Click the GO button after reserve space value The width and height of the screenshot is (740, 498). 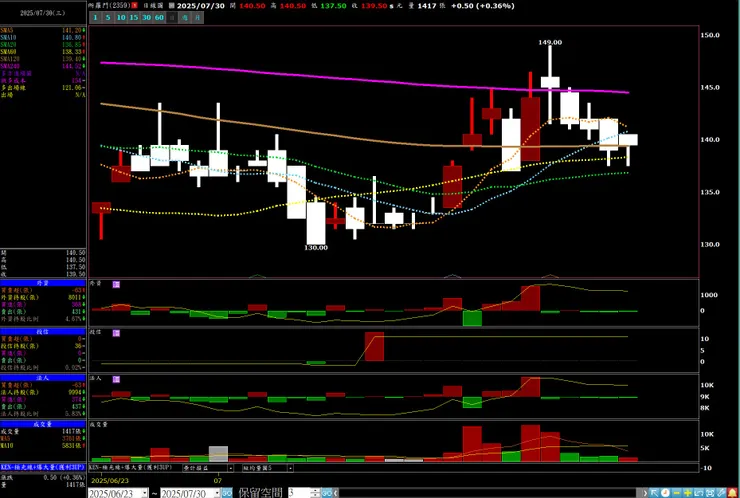327,493
